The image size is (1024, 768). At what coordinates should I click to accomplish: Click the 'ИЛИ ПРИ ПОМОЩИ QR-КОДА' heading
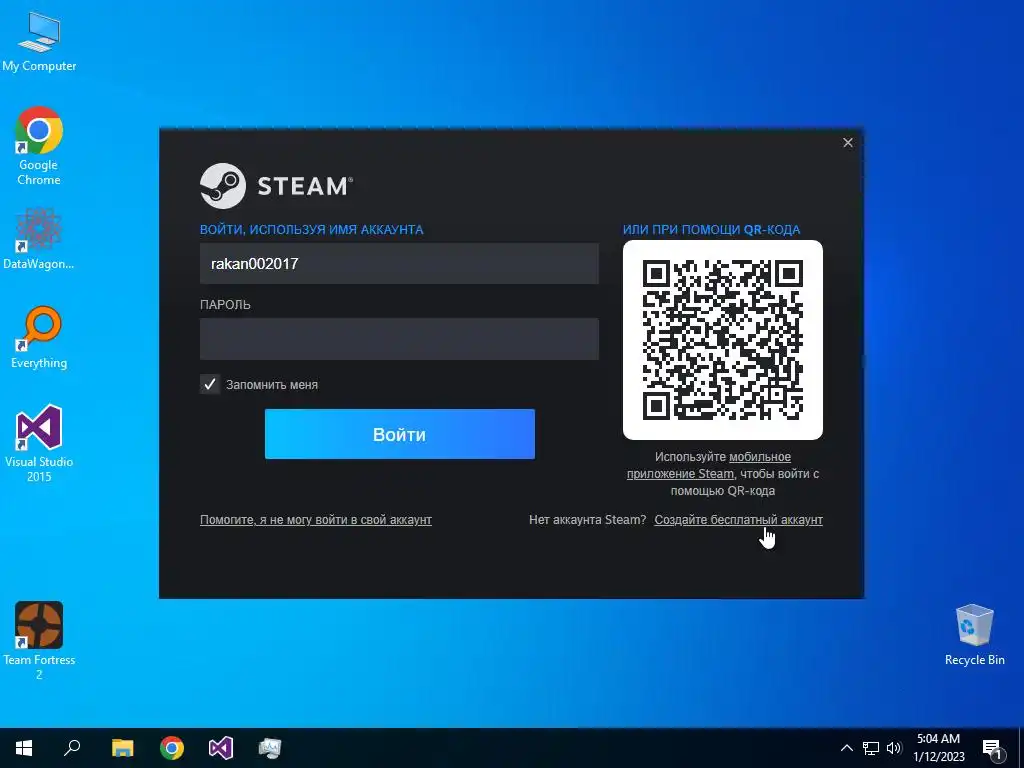click(x=711, y=230)
